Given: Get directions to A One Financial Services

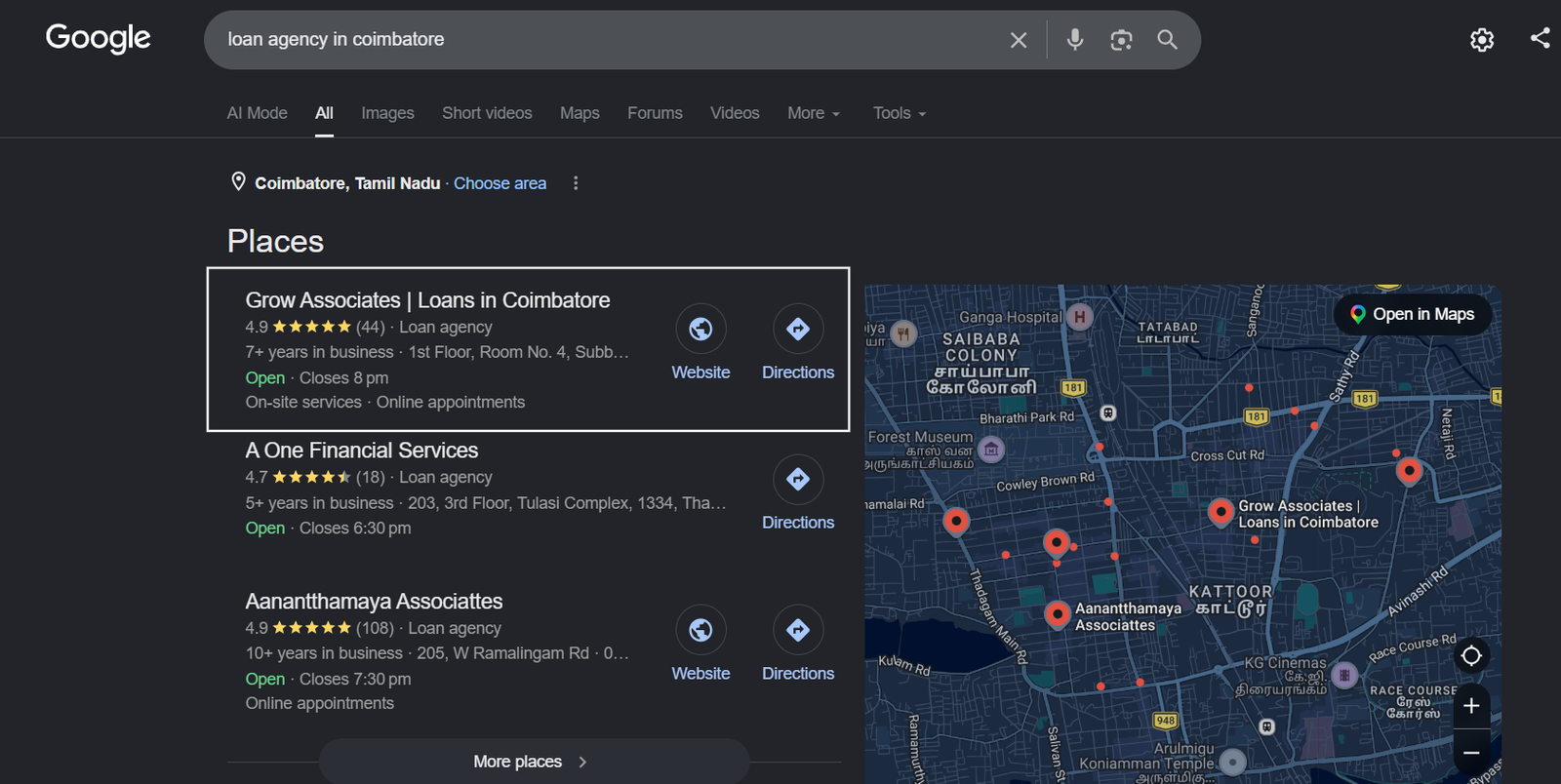Looking at the screenshot, I should pos(798,480).
